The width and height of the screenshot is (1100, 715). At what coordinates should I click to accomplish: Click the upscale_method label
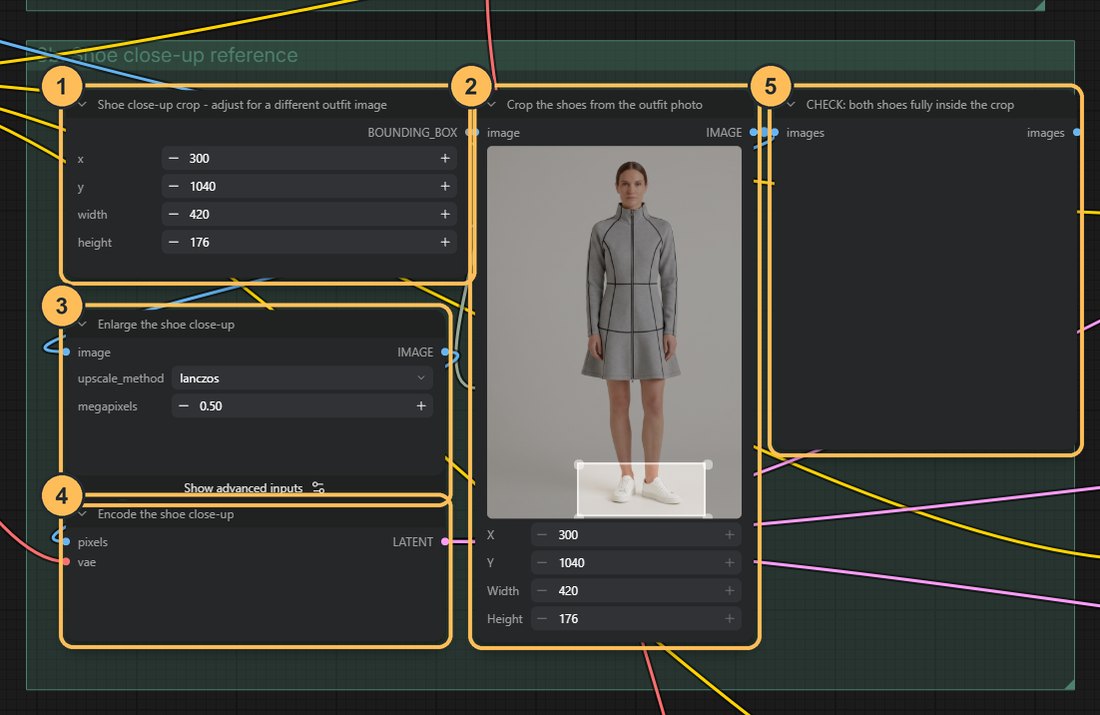pos(121,378)
